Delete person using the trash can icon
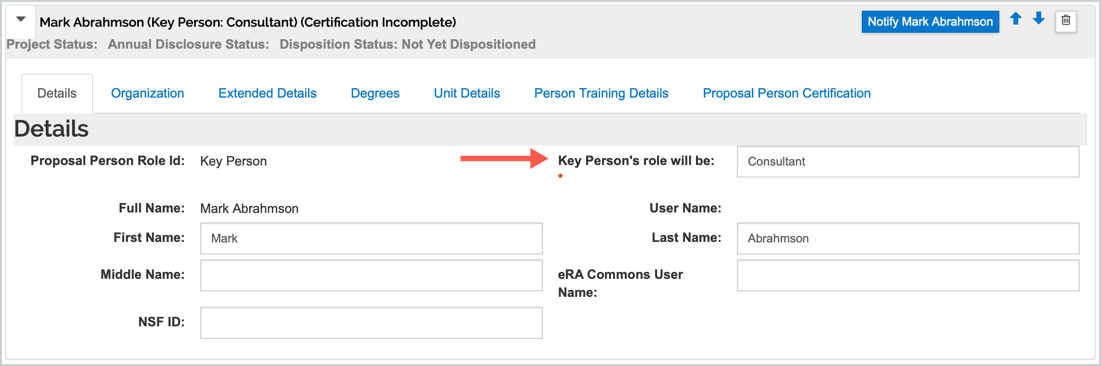Screen dimensions: 1101x366 point(1065,21)
